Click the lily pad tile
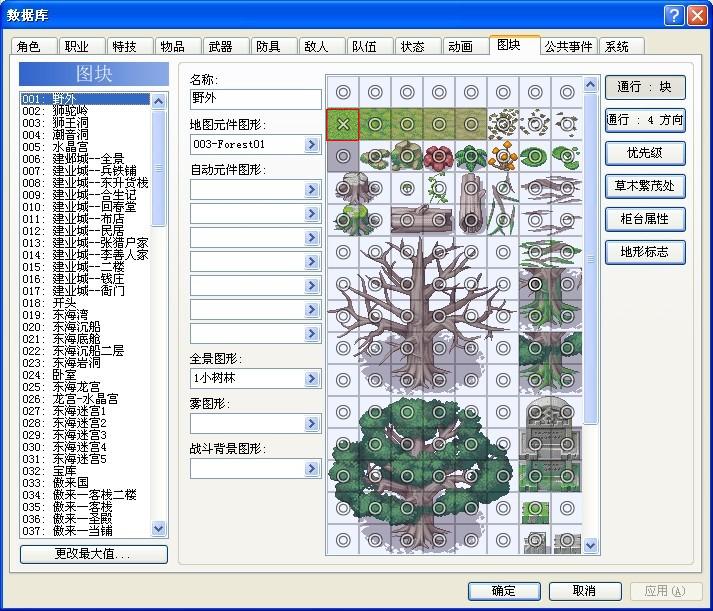The height and width of the screenshot is (611, 713). click(x=535, y=156)
